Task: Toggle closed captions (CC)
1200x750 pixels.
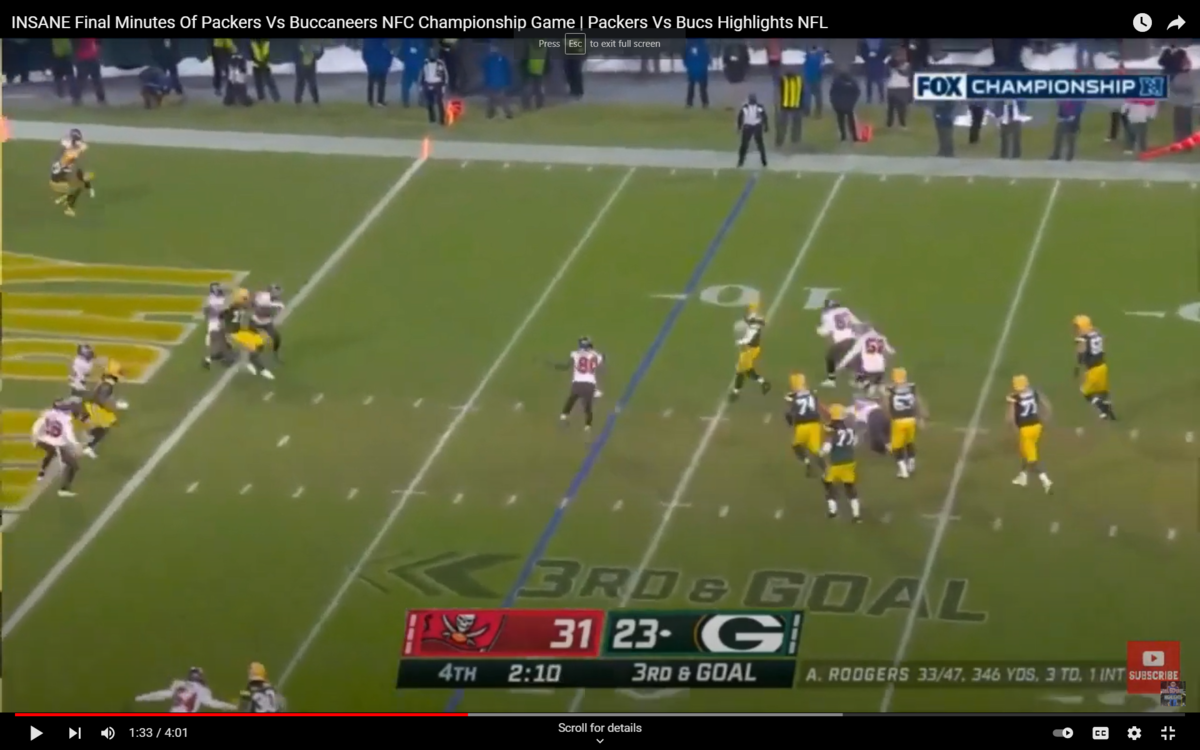Action: point(1100,733)
